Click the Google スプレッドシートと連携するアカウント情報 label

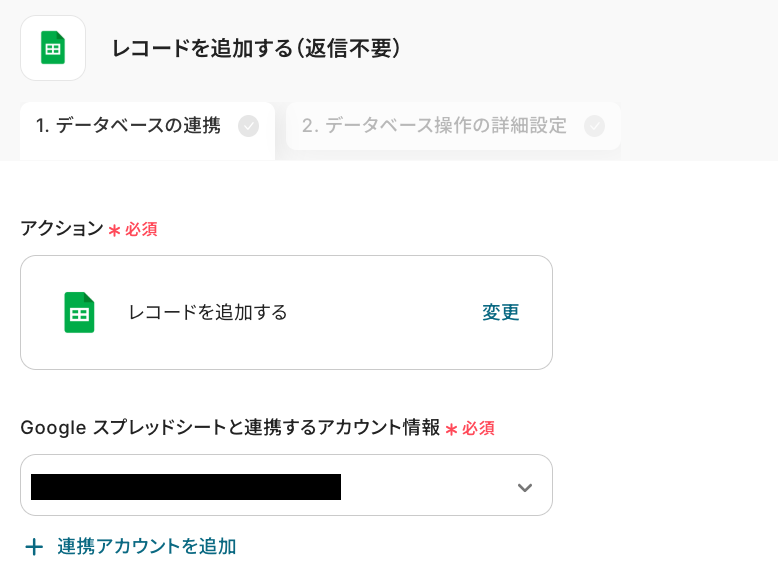pos(230,428)
